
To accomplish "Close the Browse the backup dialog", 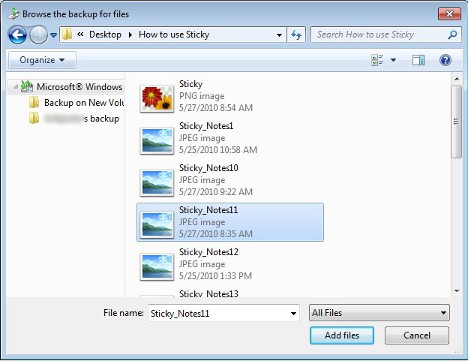I will (x=449, y=14).
